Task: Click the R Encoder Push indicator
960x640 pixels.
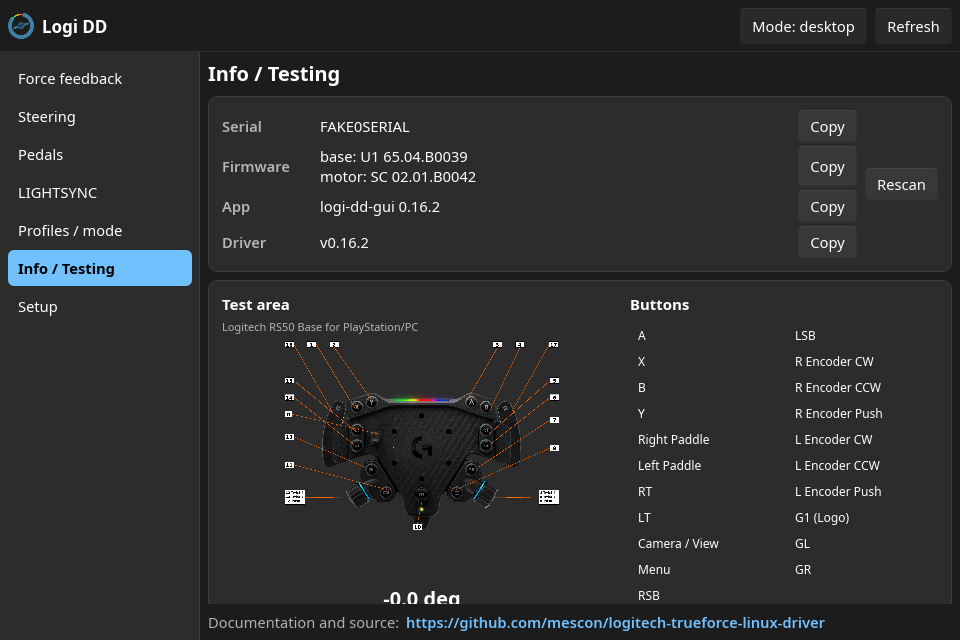Action: (x=838, y=413)
